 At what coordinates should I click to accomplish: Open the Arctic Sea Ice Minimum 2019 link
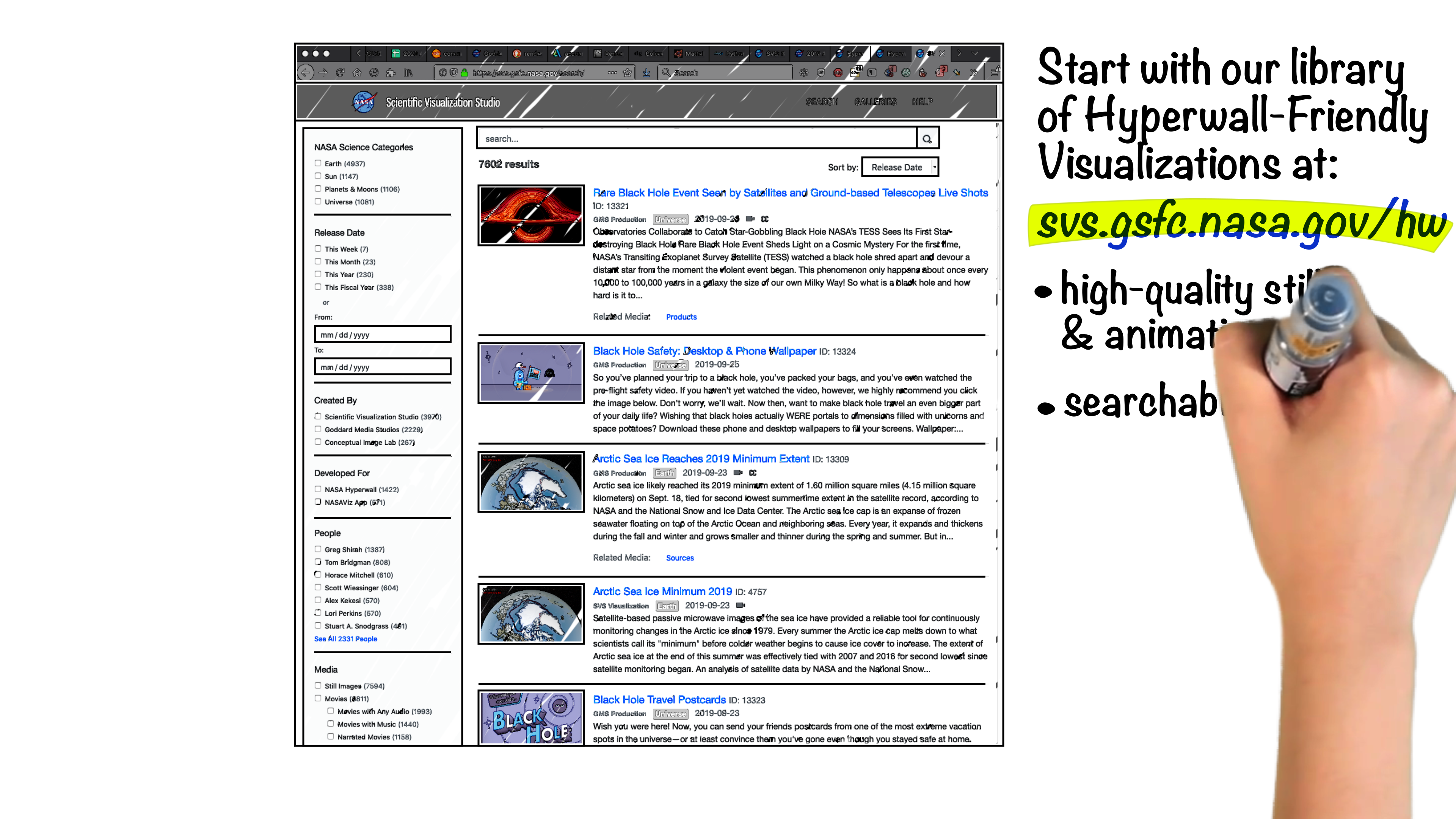(662, 592)
